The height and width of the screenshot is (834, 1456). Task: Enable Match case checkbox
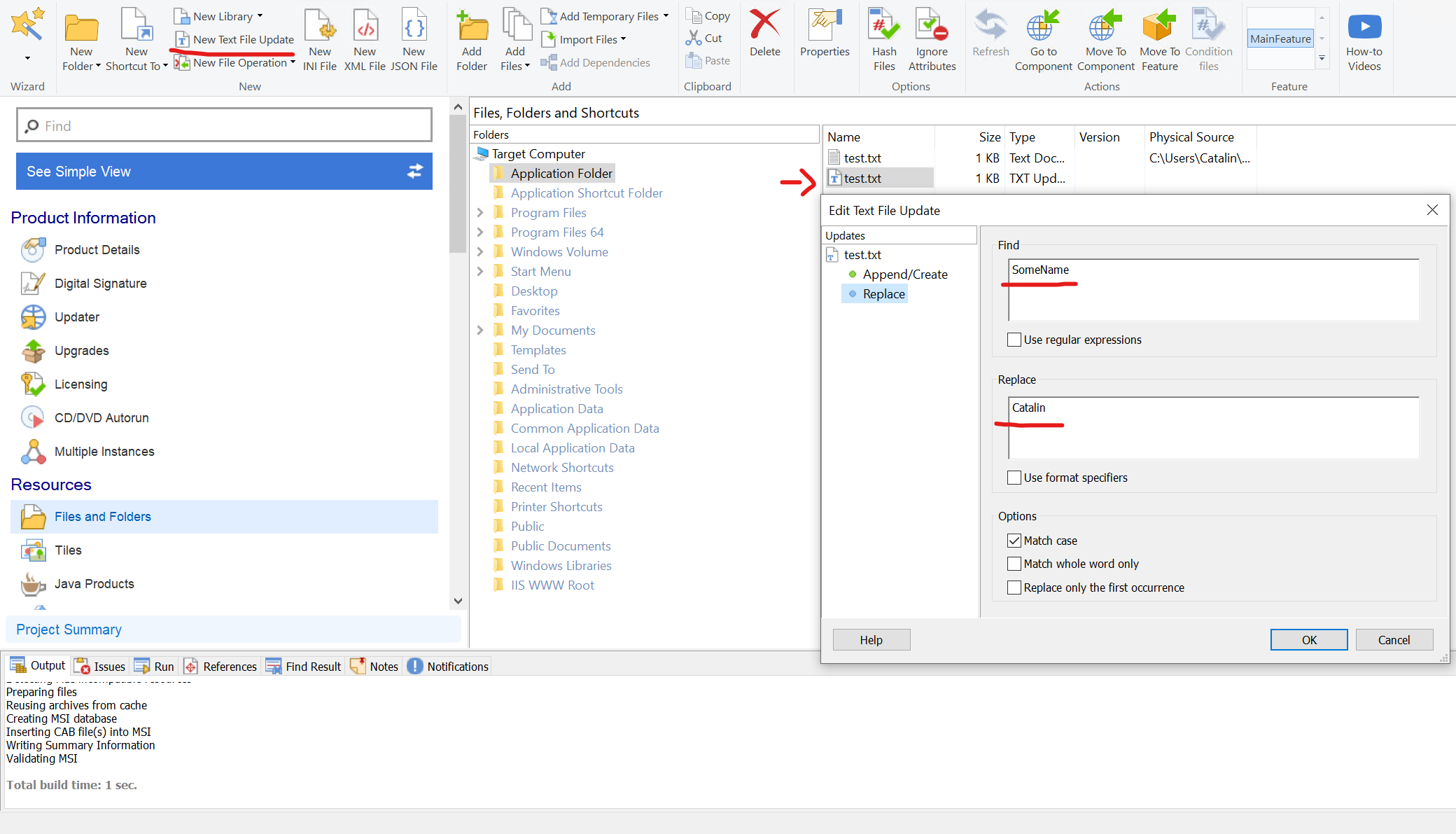[x=1014, y=540]
